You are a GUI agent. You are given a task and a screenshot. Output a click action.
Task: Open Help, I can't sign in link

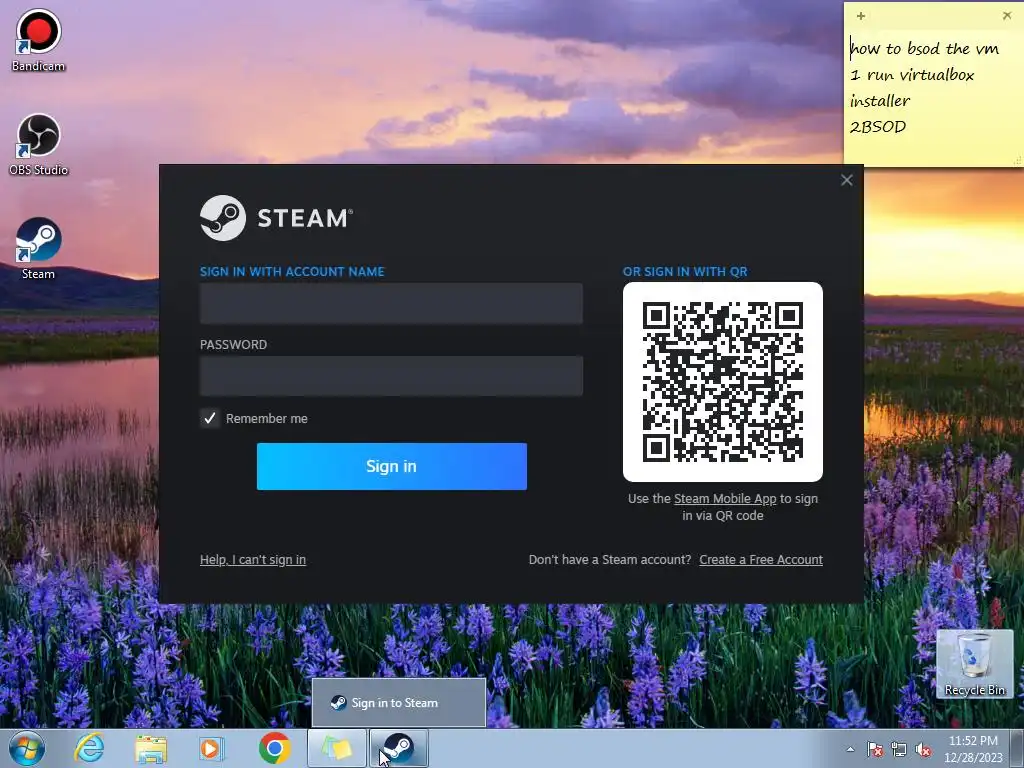[253, 560]
